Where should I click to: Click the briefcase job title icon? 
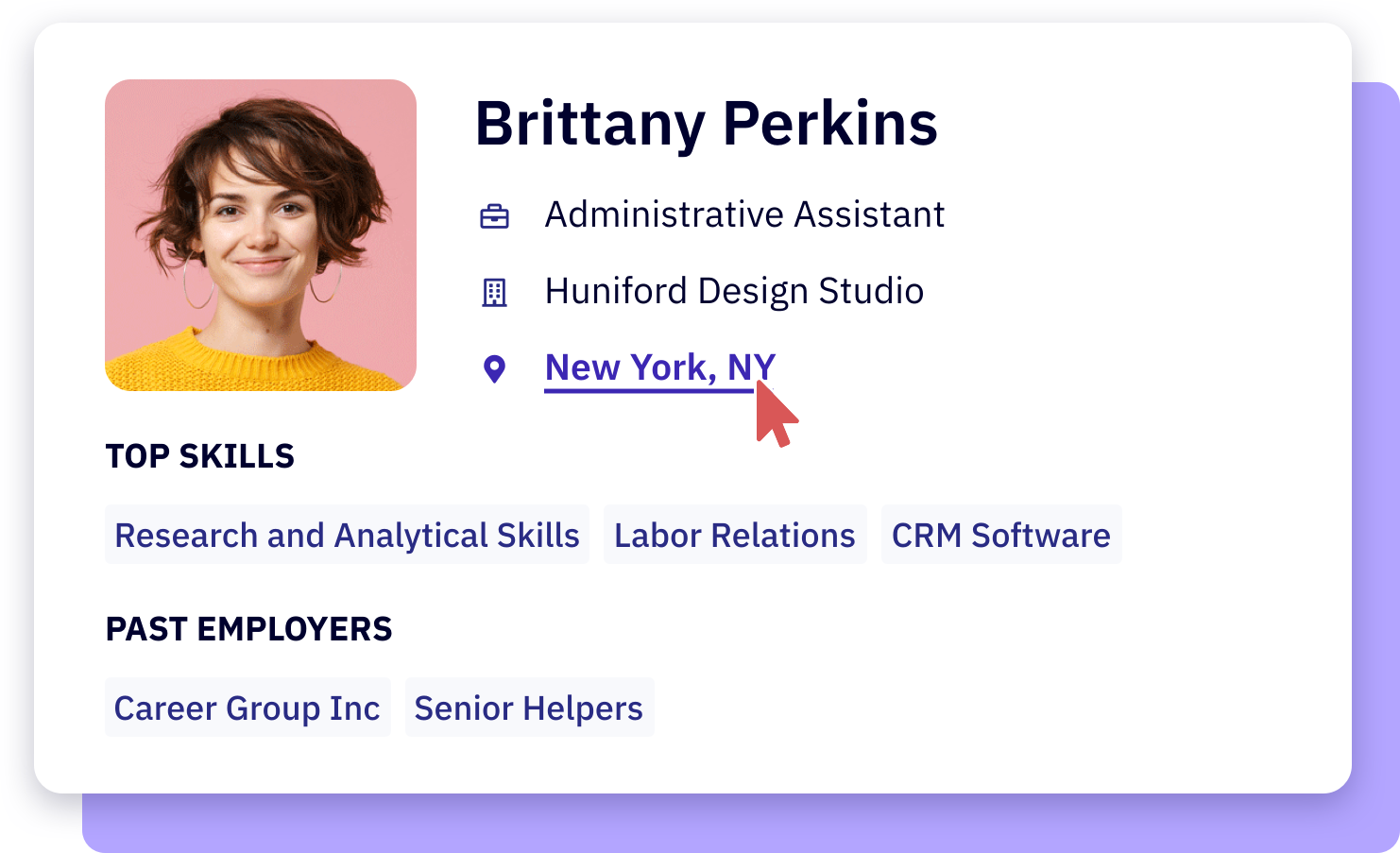pyautogui.click(x=494, y=216)
